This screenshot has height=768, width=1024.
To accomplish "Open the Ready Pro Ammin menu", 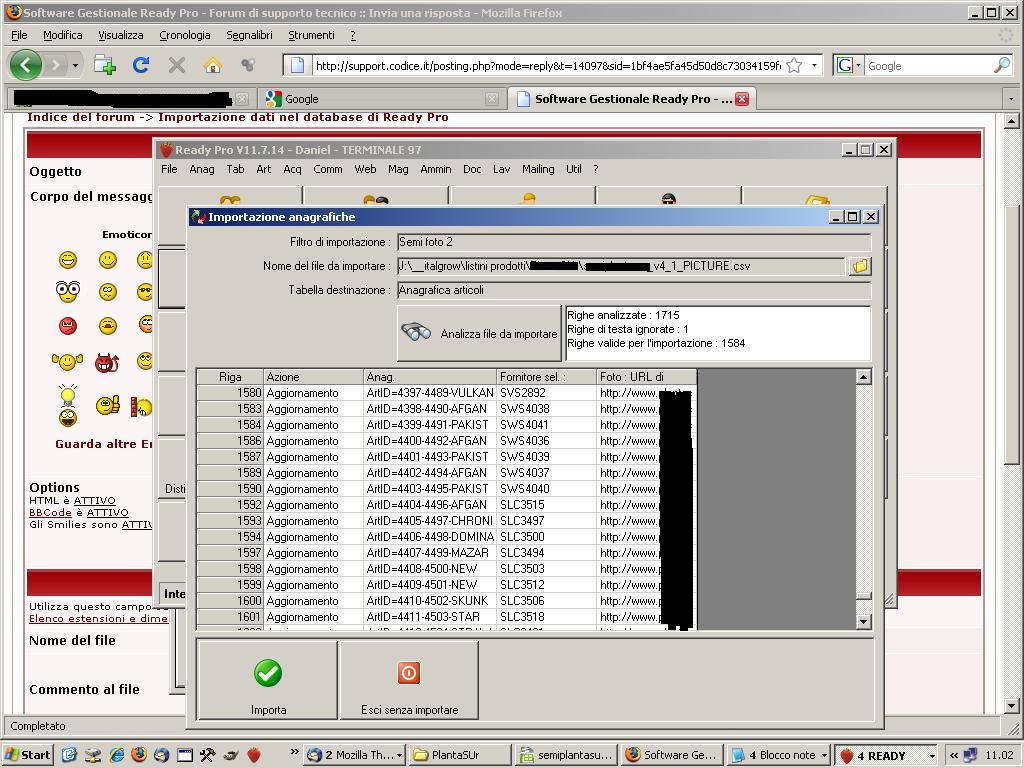I will [x=436, y=169].
